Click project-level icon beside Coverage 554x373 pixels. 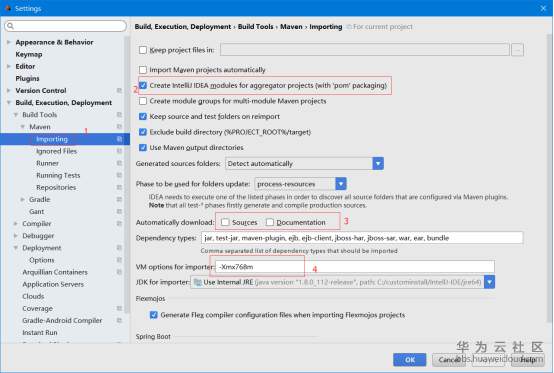[119, 308]
